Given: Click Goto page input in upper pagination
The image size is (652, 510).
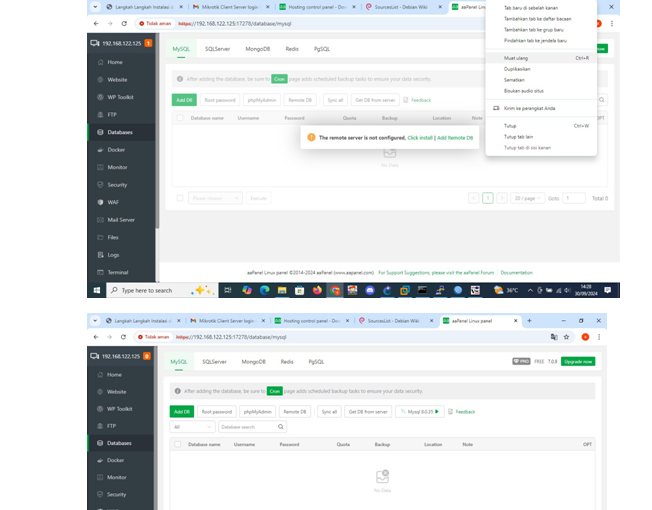Looking at the screenshot, I should [573, 198].
